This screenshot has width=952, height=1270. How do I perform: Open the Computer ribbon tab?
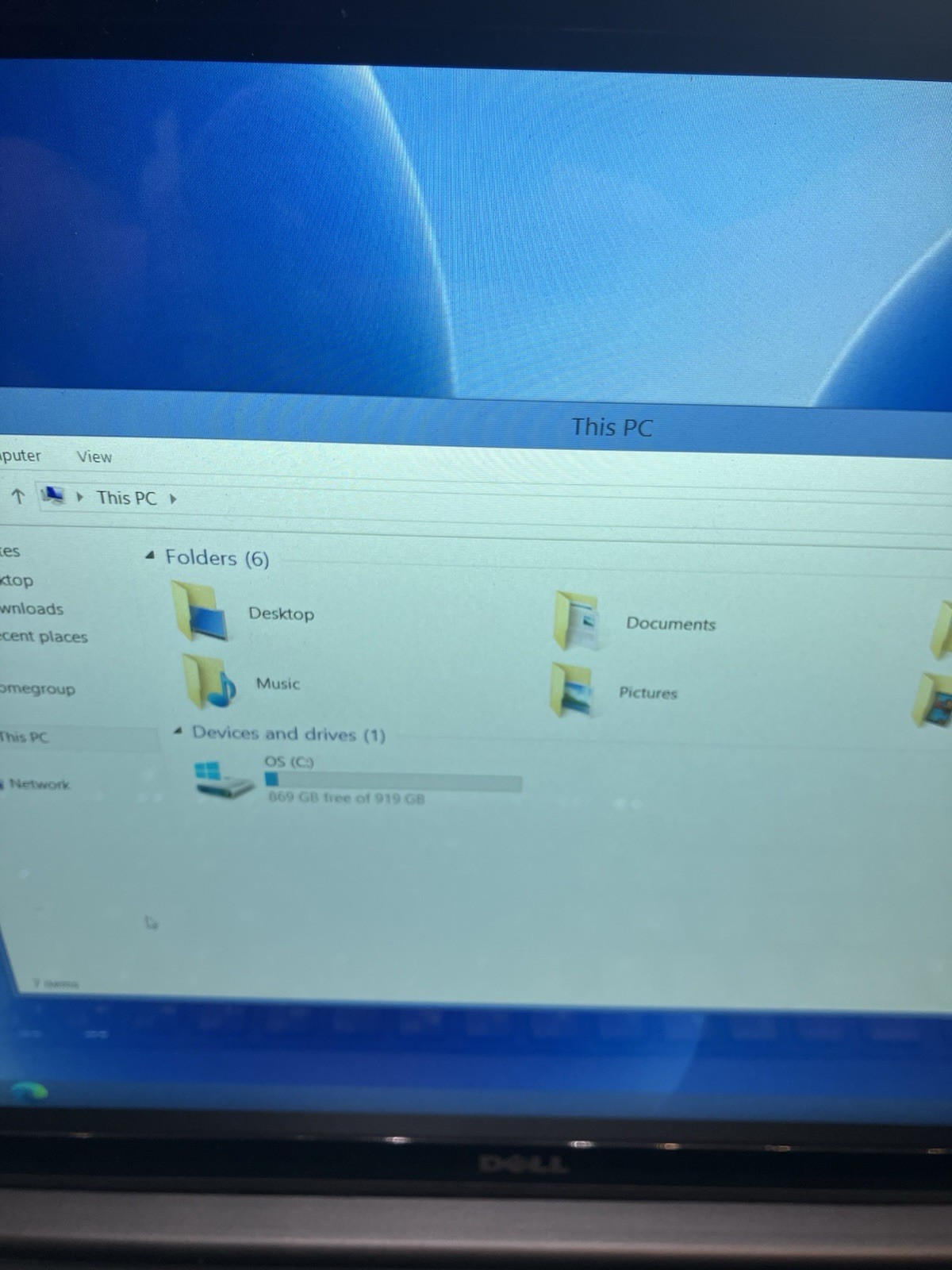coord(20,456)
